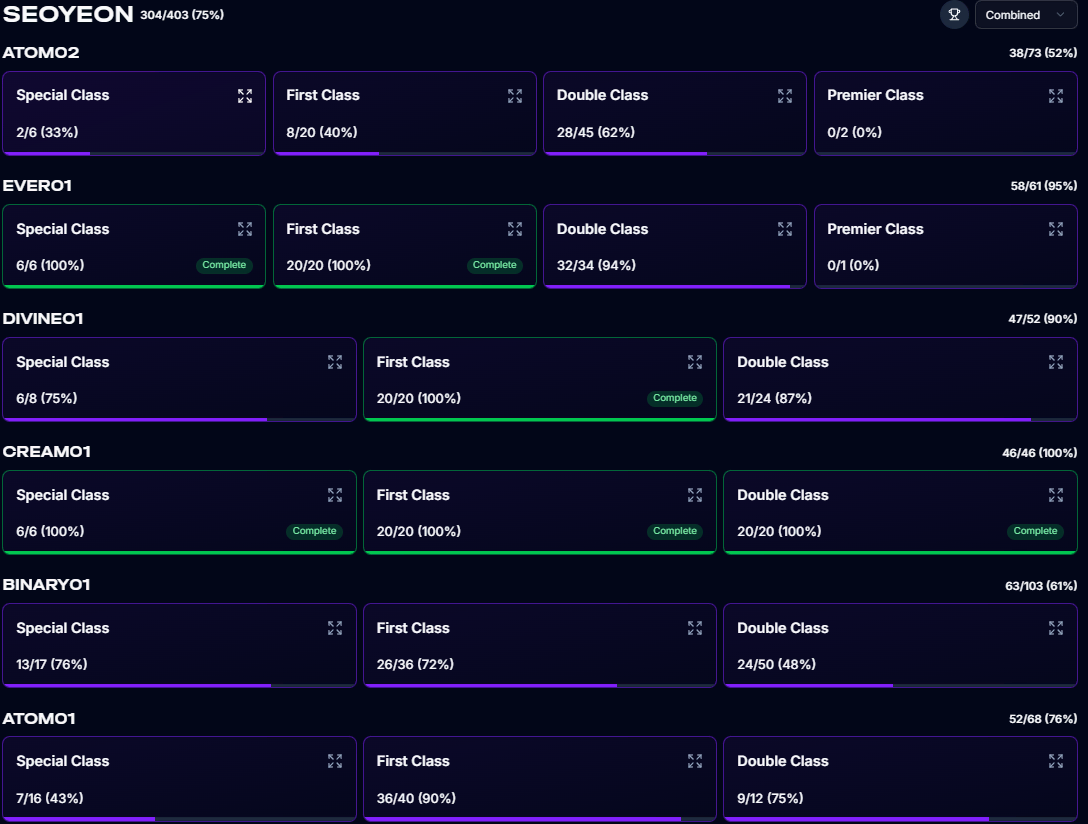The width and height of the screenshot is (1088, 824).
Task: Click Complete badge on DIVINE01 First Class
Action: pyautogui.click(x=675, y=398)
